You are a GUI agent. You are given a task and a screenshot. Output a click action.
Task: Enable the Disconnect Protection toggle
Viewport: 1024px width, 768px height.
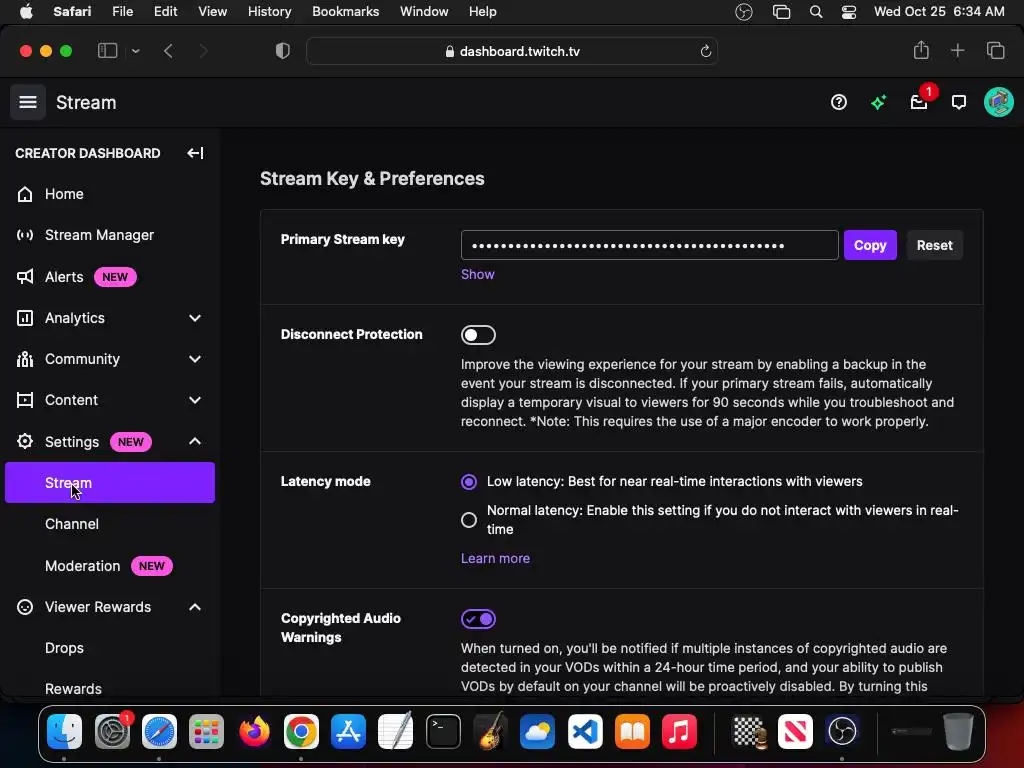tap(478, 335)
